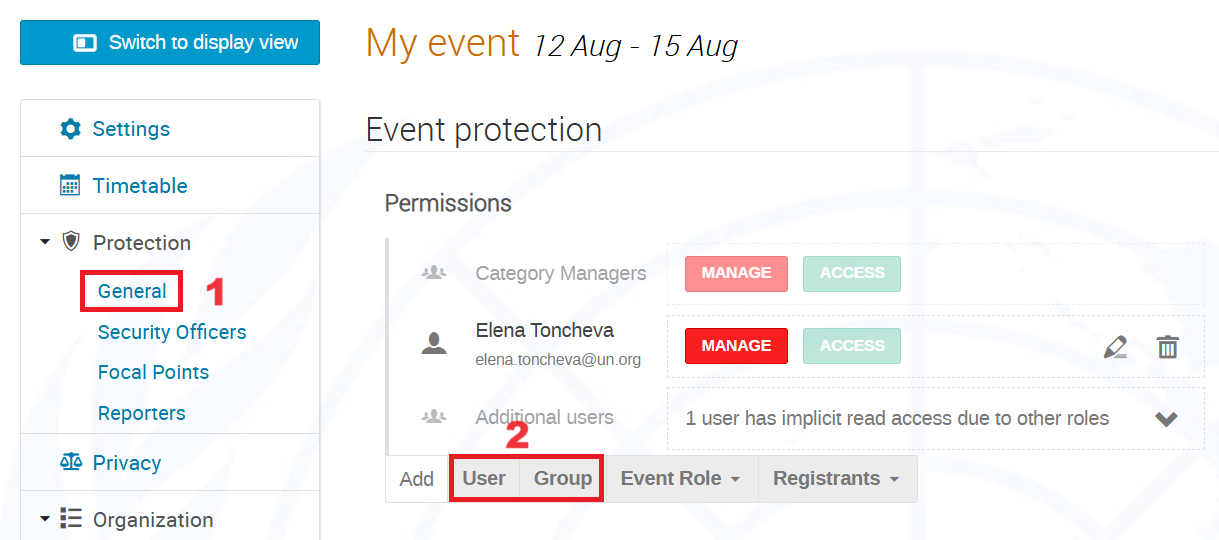The image size is (1219, 540).
Task: Add a Group to permissions
Action: click(562, 479)
